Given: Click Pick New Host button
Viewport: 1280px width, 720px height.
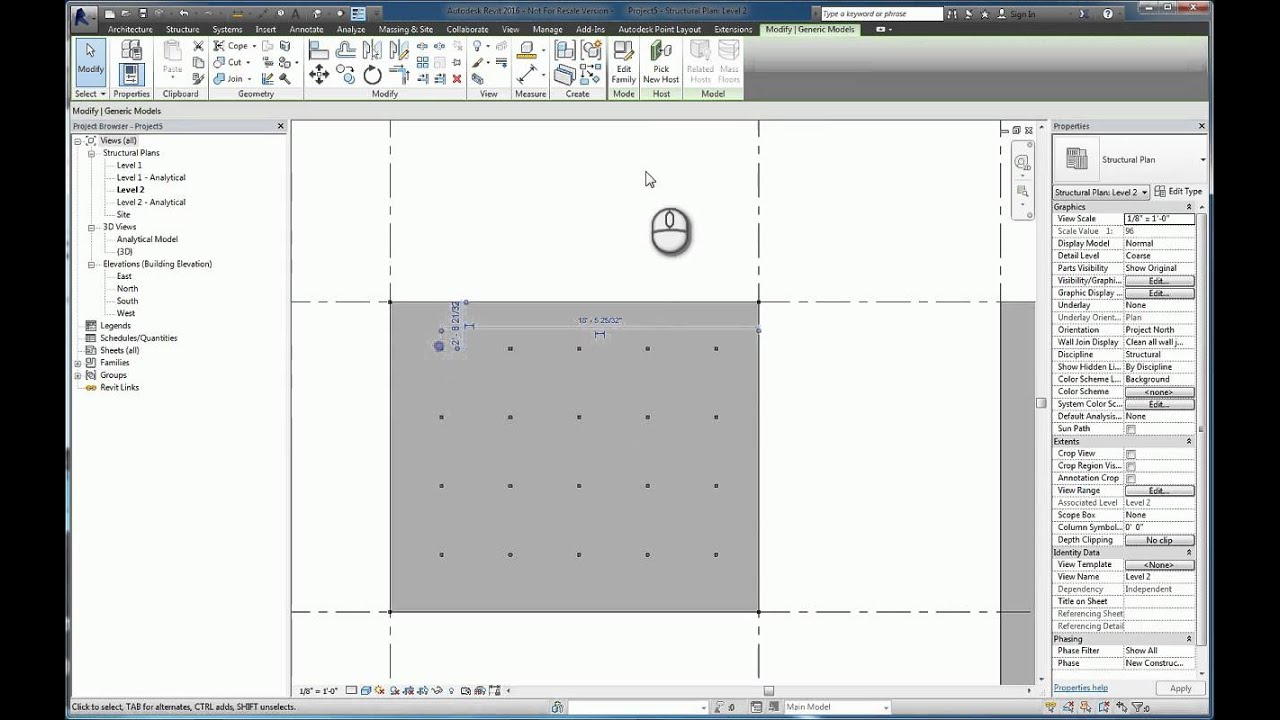Looking at the screenshot, I should 661,63.
